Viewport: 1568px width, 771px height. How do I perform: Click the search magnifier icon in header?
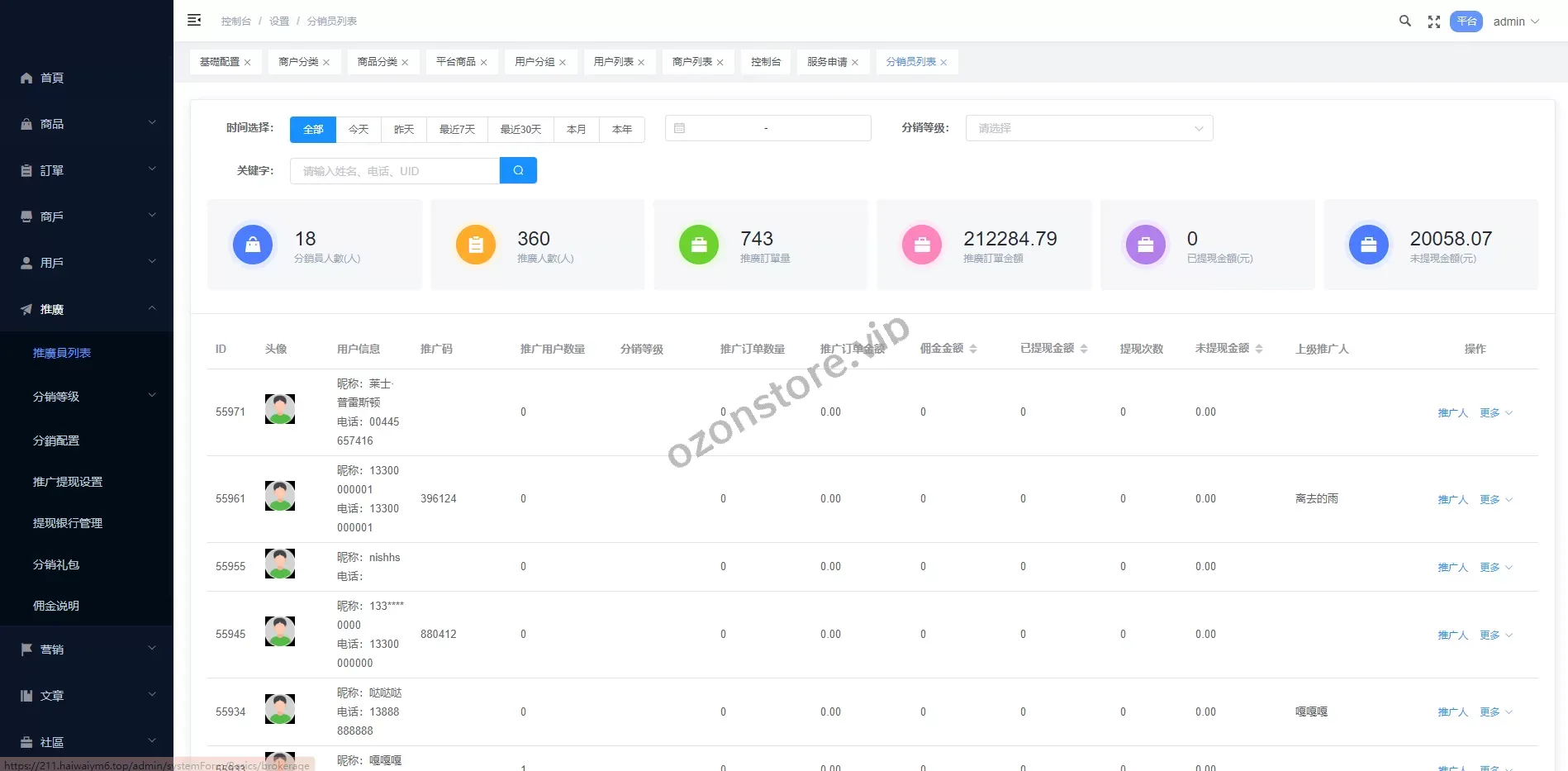tap(1404, 21)
